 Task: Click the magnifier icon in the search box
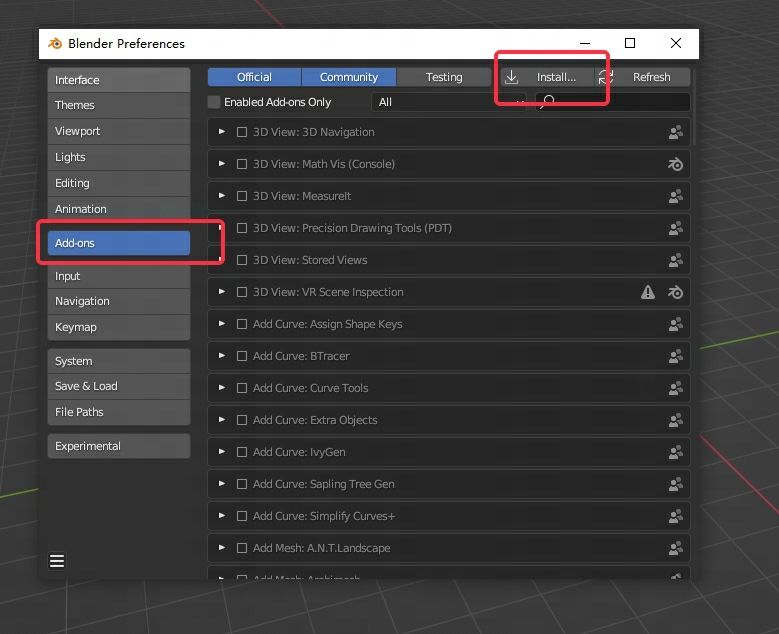(x=549, y=102)
